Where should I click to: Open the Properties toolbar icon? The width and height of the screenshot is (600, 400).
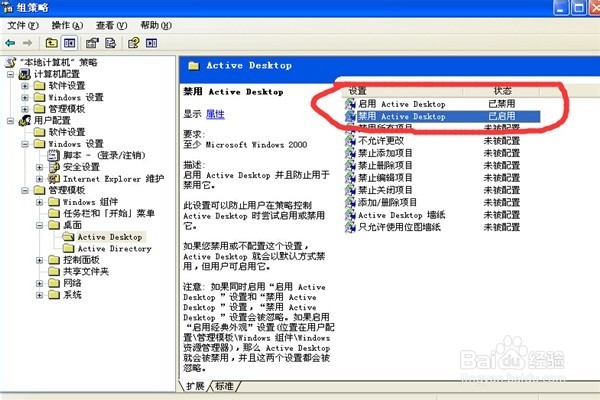point(92,43)
